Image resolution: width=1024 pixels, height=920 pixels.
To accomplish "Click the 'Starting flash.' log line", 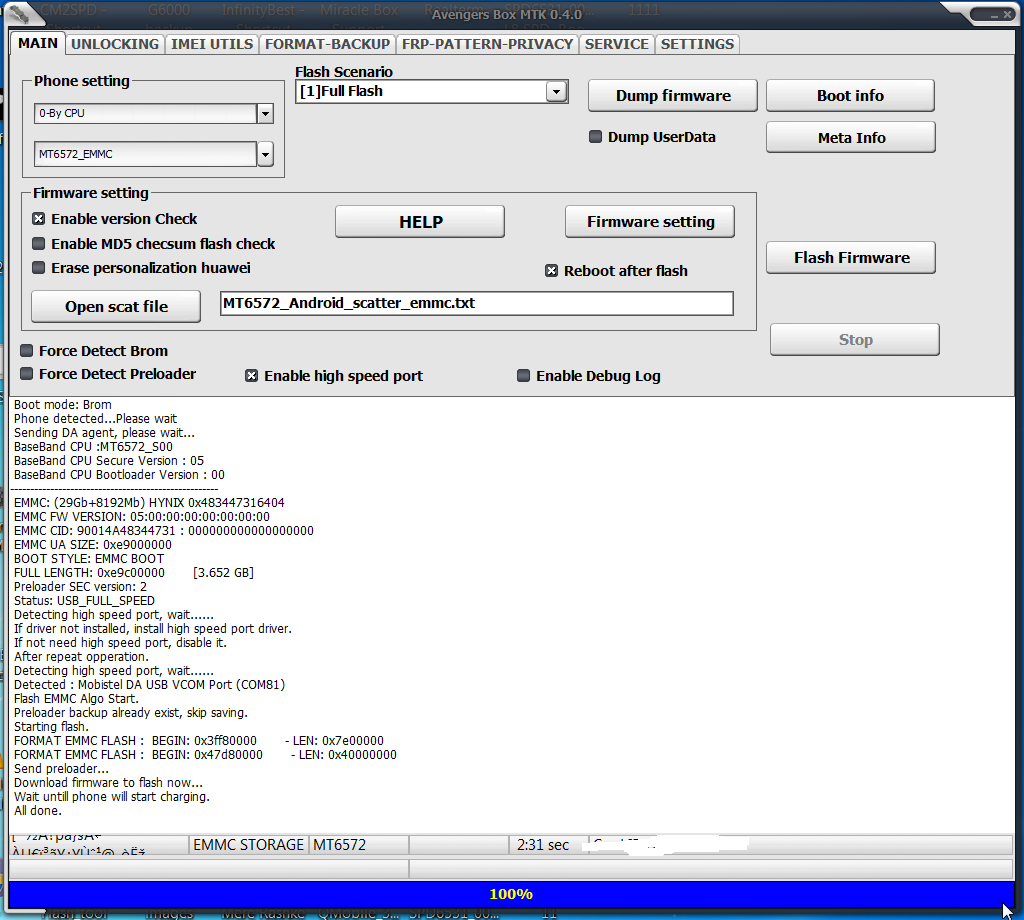I will [51, 726].
